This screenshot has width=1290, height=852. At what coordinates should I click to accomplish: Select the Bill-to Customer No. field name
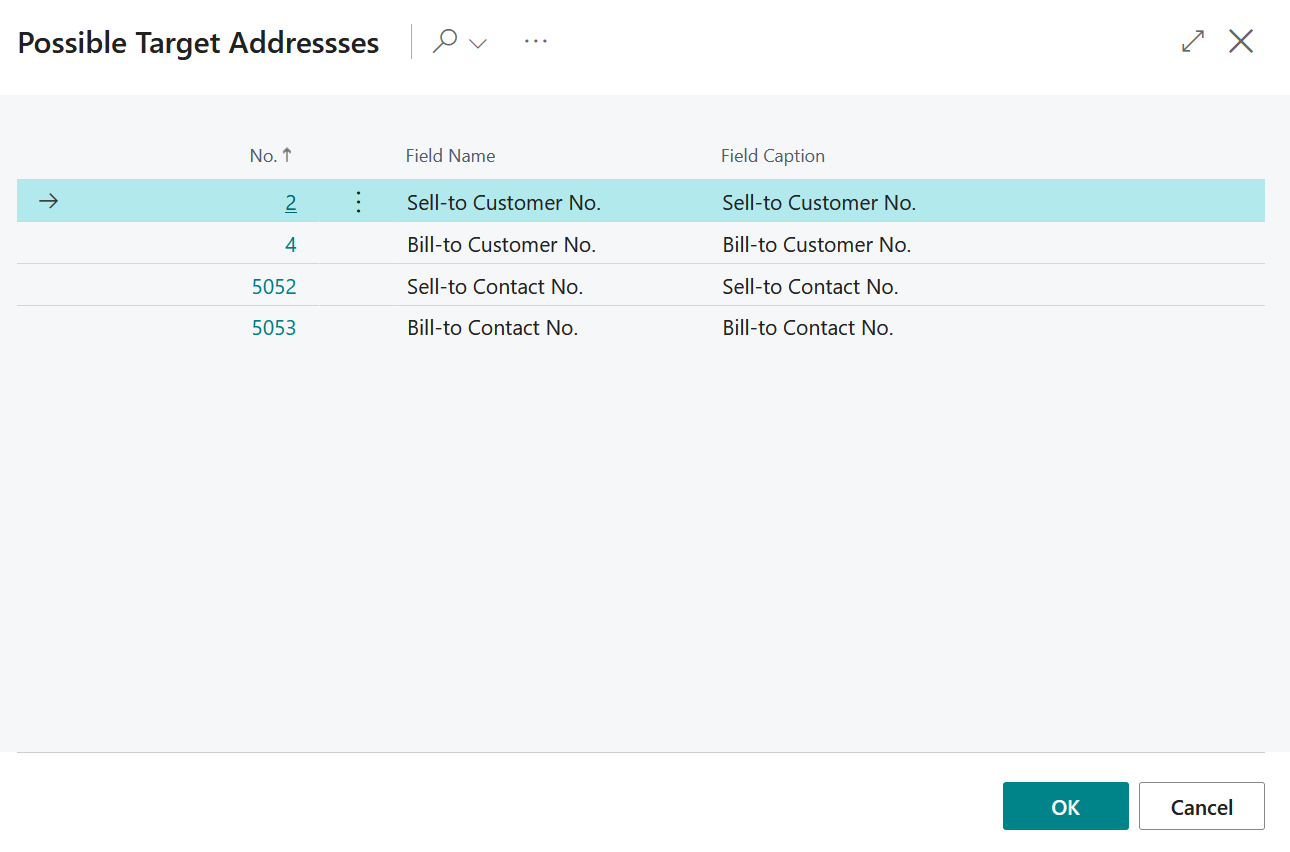(501, 245)
